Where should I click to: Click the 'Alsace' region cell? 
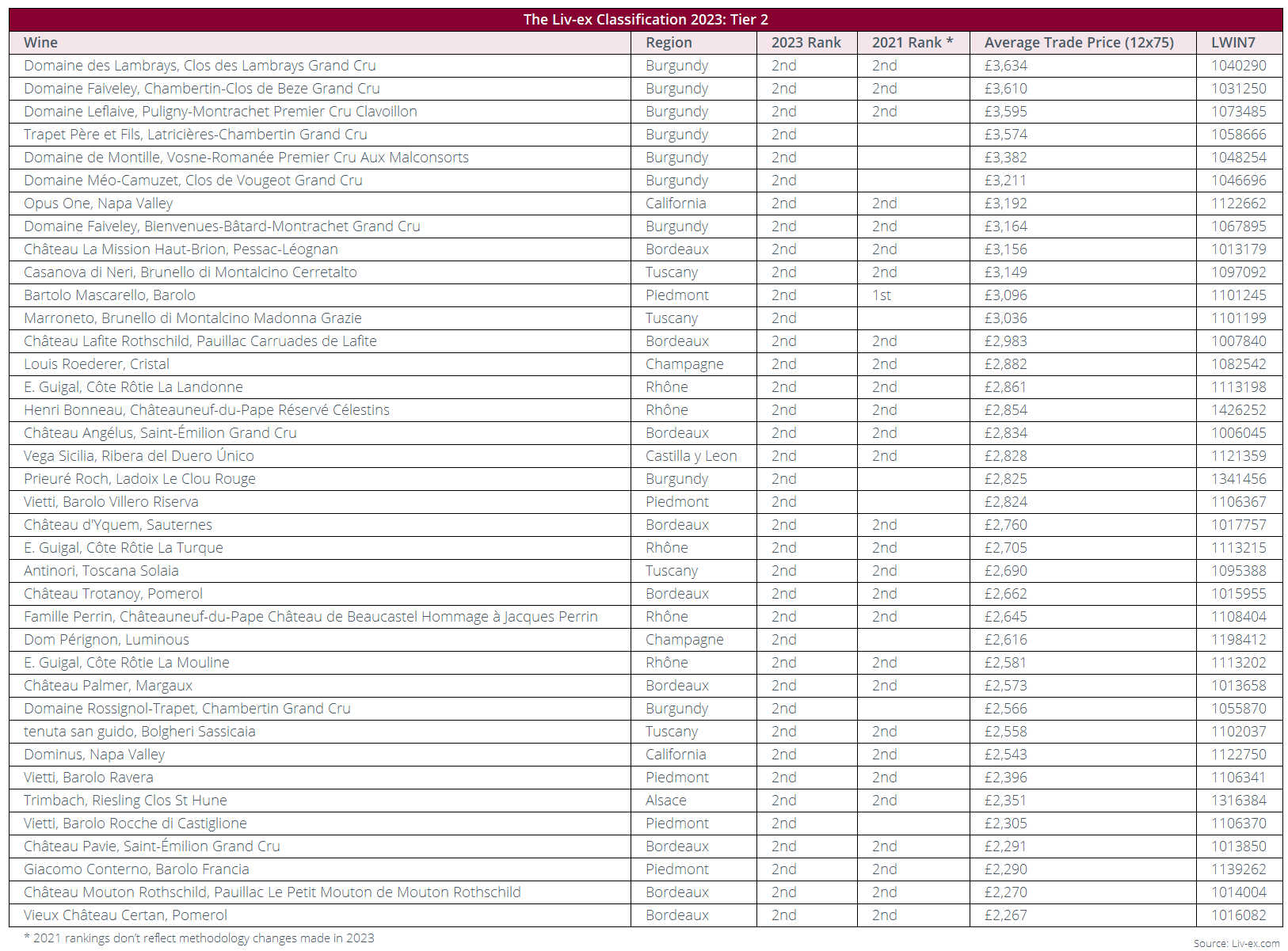[666, 801]
